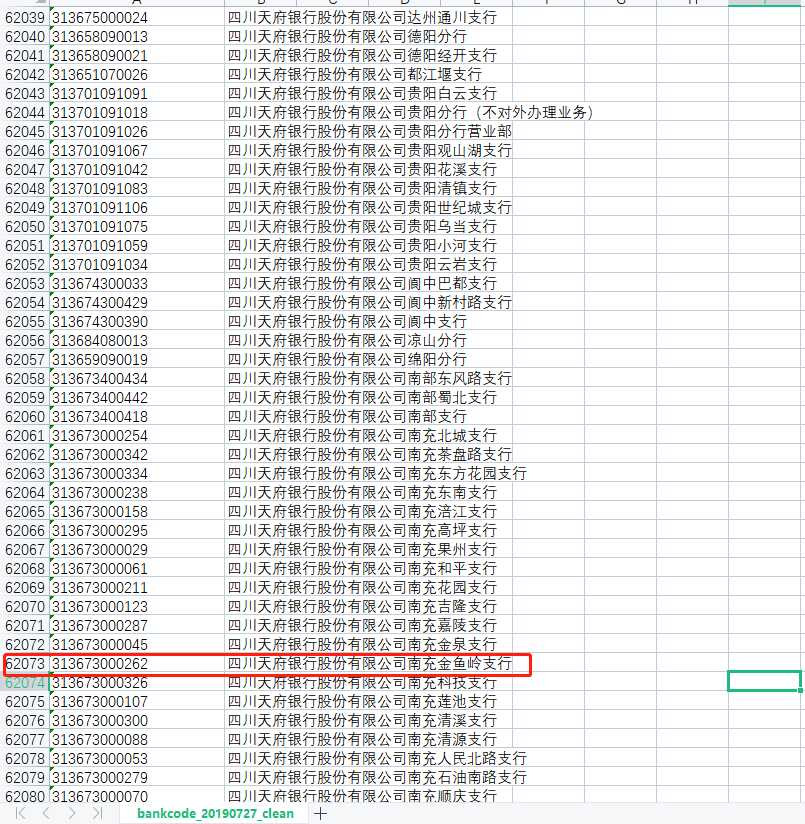Viewport: 805px width, 824px height.
Task: Click cell containing 313675000024
Action: tap(137, 18)
